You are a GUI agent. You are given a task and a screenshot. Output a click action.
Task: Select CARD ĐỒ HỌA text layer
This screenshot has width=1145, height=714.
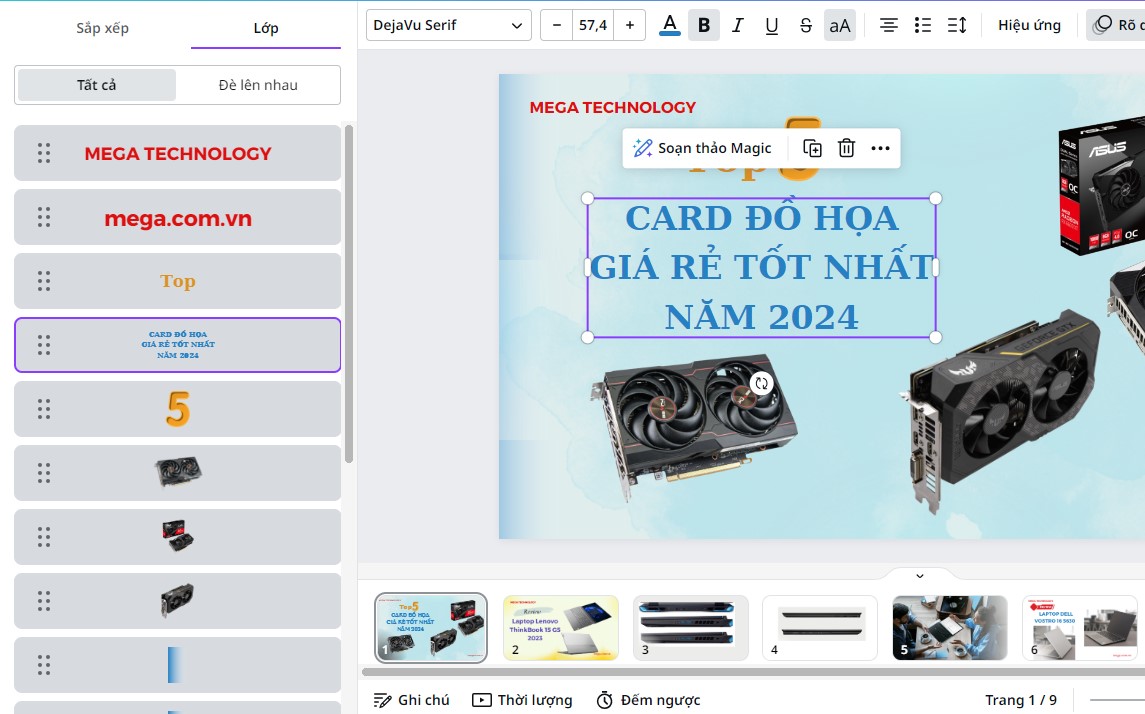tap(177, 345)
